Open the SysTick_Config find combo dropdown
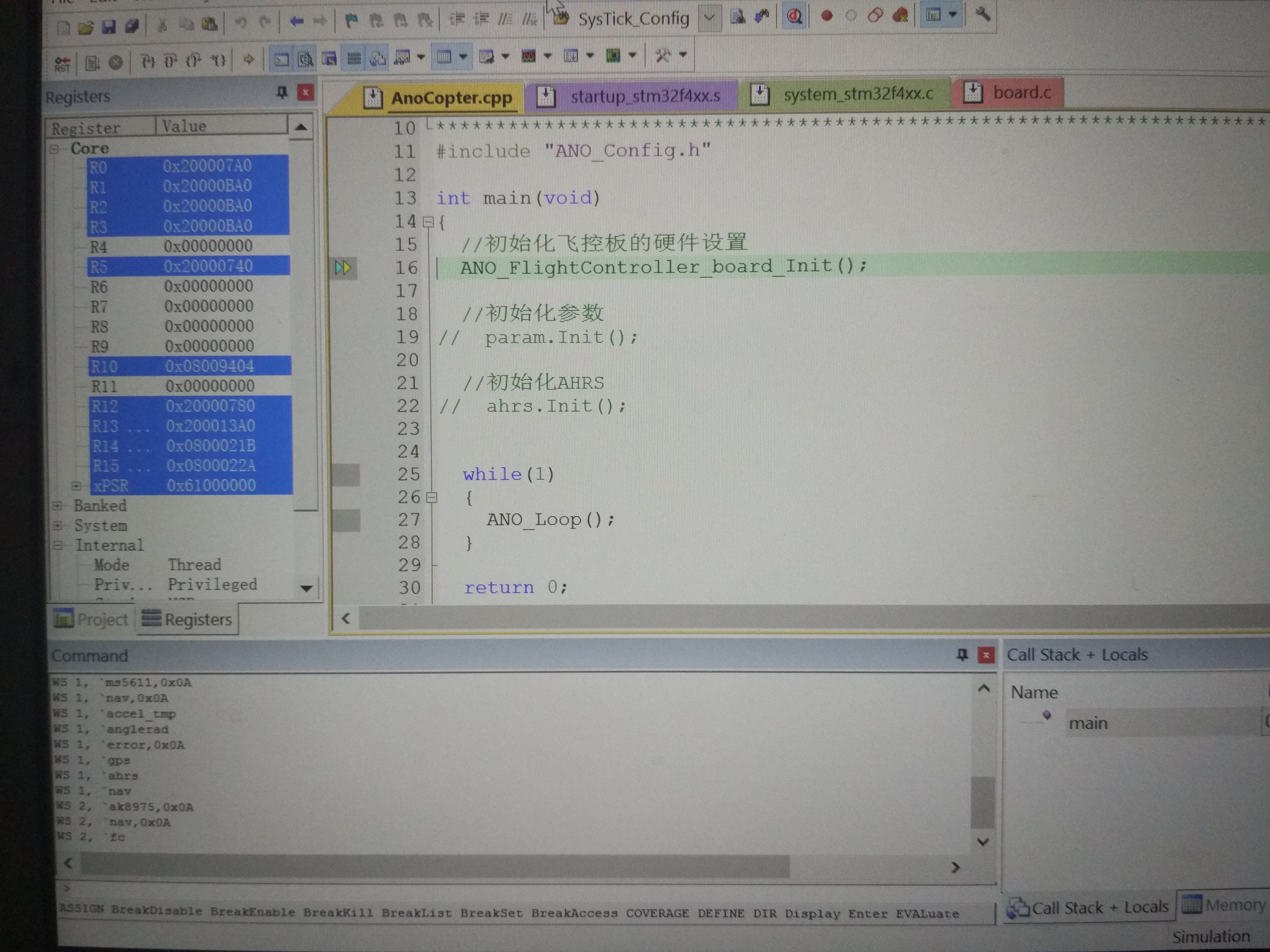 coord(709,18)
